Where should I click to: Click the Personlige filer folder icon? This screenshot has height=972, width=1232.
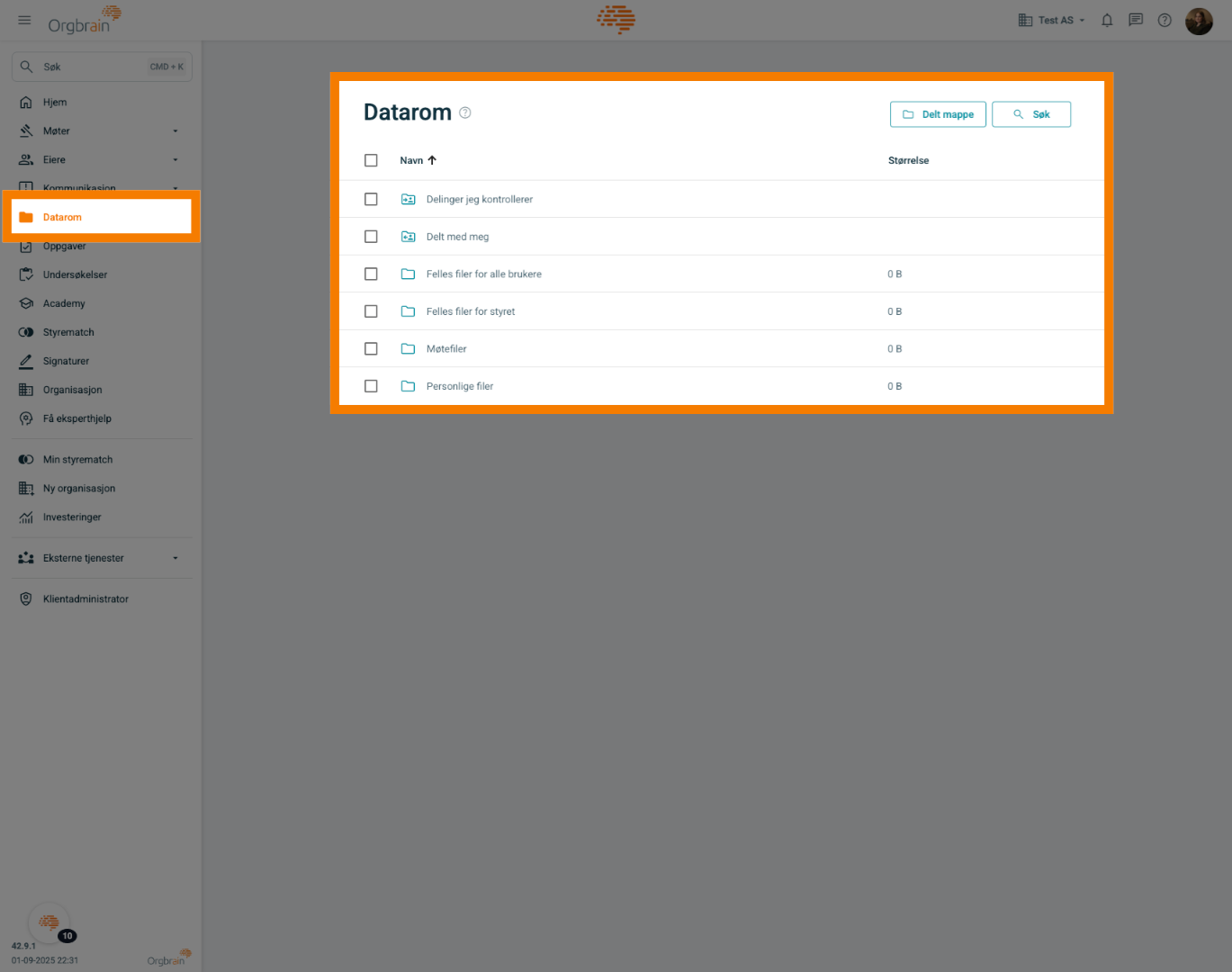408,386
